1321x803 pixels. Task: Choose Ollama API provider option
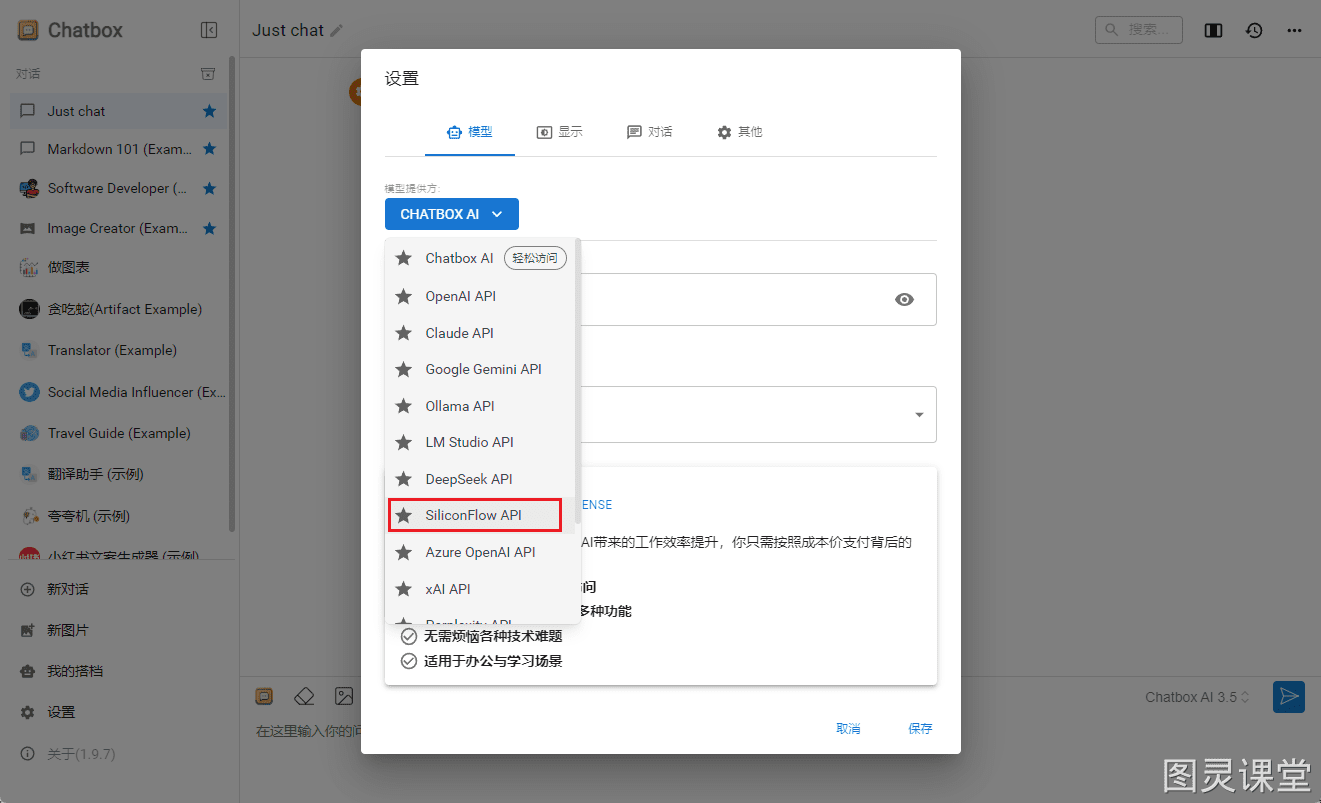482,406
